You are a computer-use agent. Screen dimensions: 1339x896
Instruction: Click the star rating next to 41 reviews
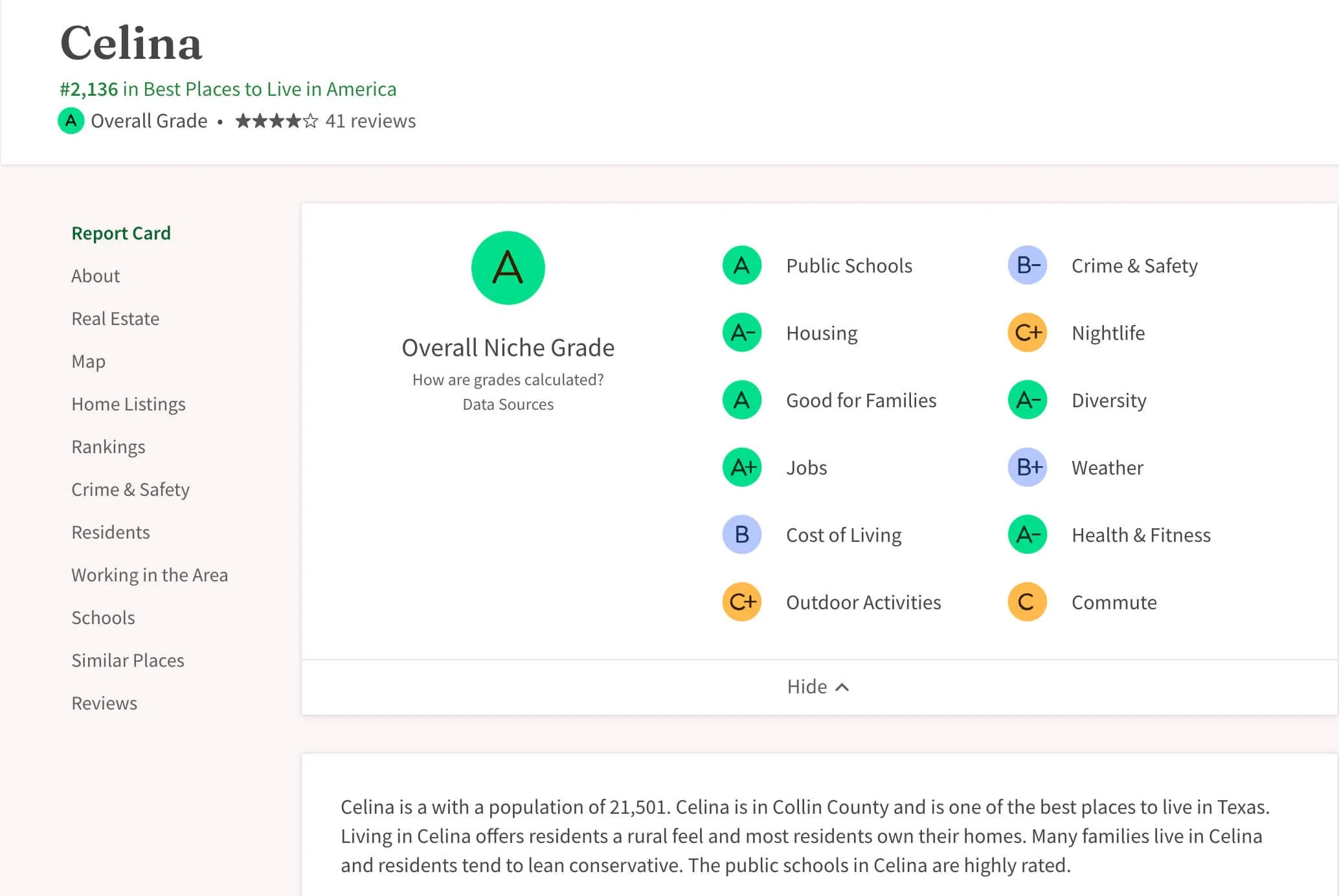point(276,121)
